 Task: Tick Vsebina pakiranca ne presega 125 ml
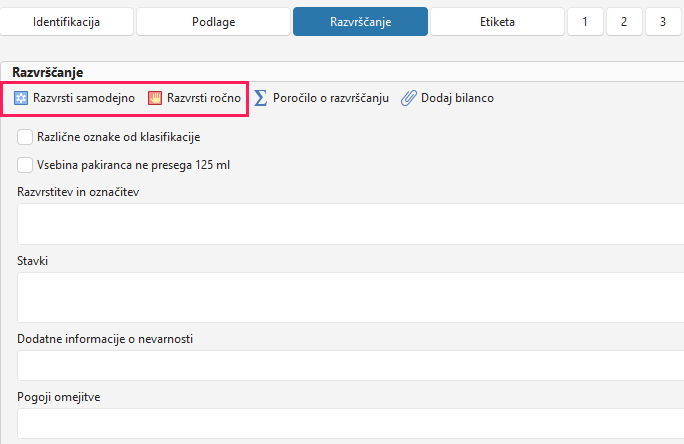pyautogui.click(x=25, y=165)
